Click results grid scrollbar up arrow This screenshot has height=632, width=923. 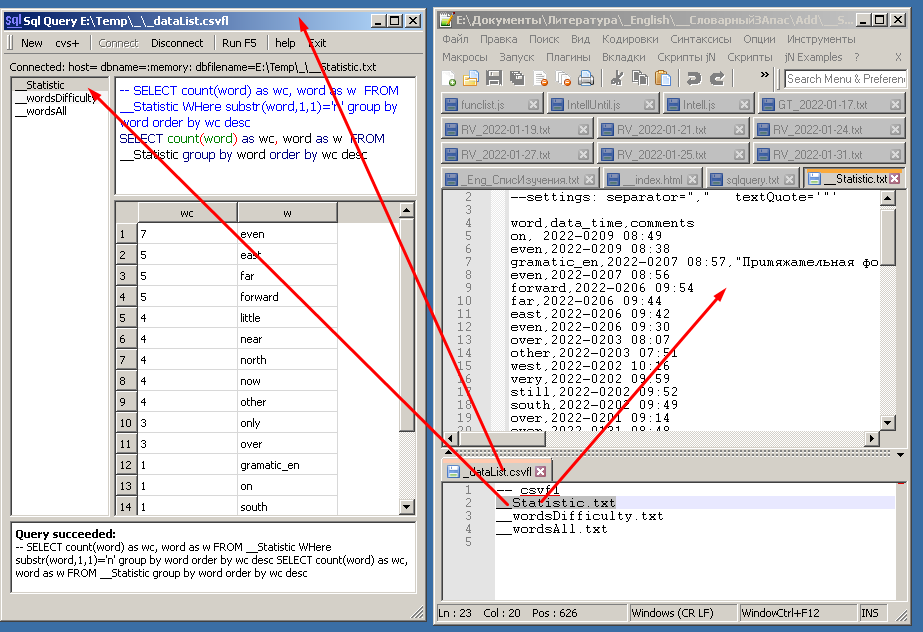pos(407,210)
